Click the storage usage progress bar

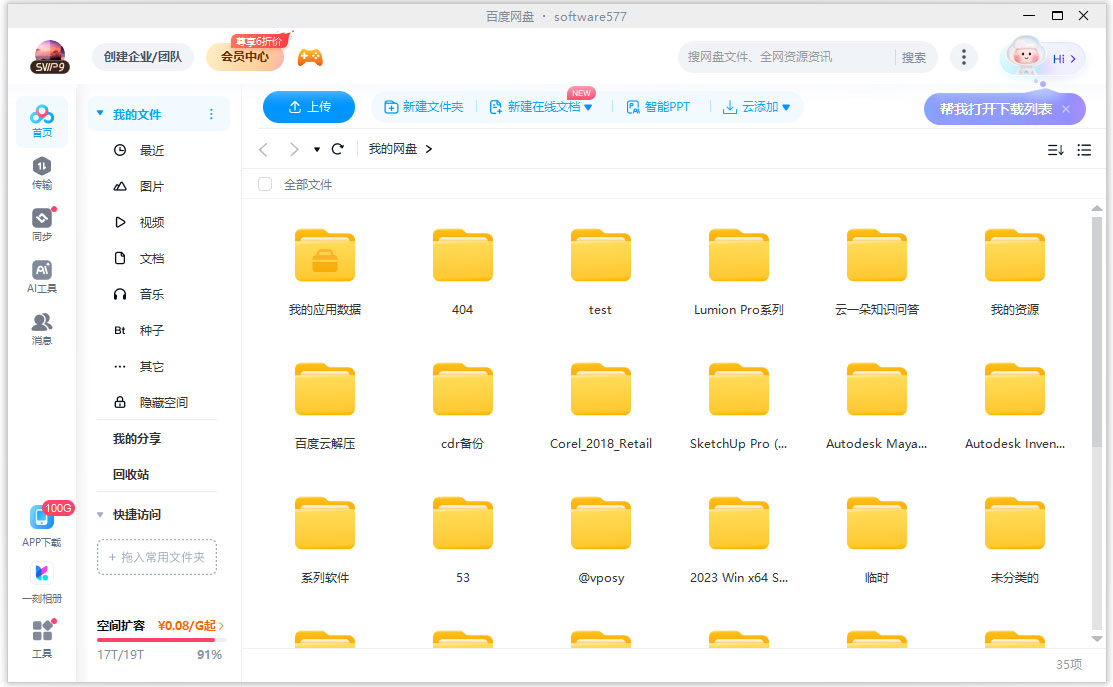[160, 640]
